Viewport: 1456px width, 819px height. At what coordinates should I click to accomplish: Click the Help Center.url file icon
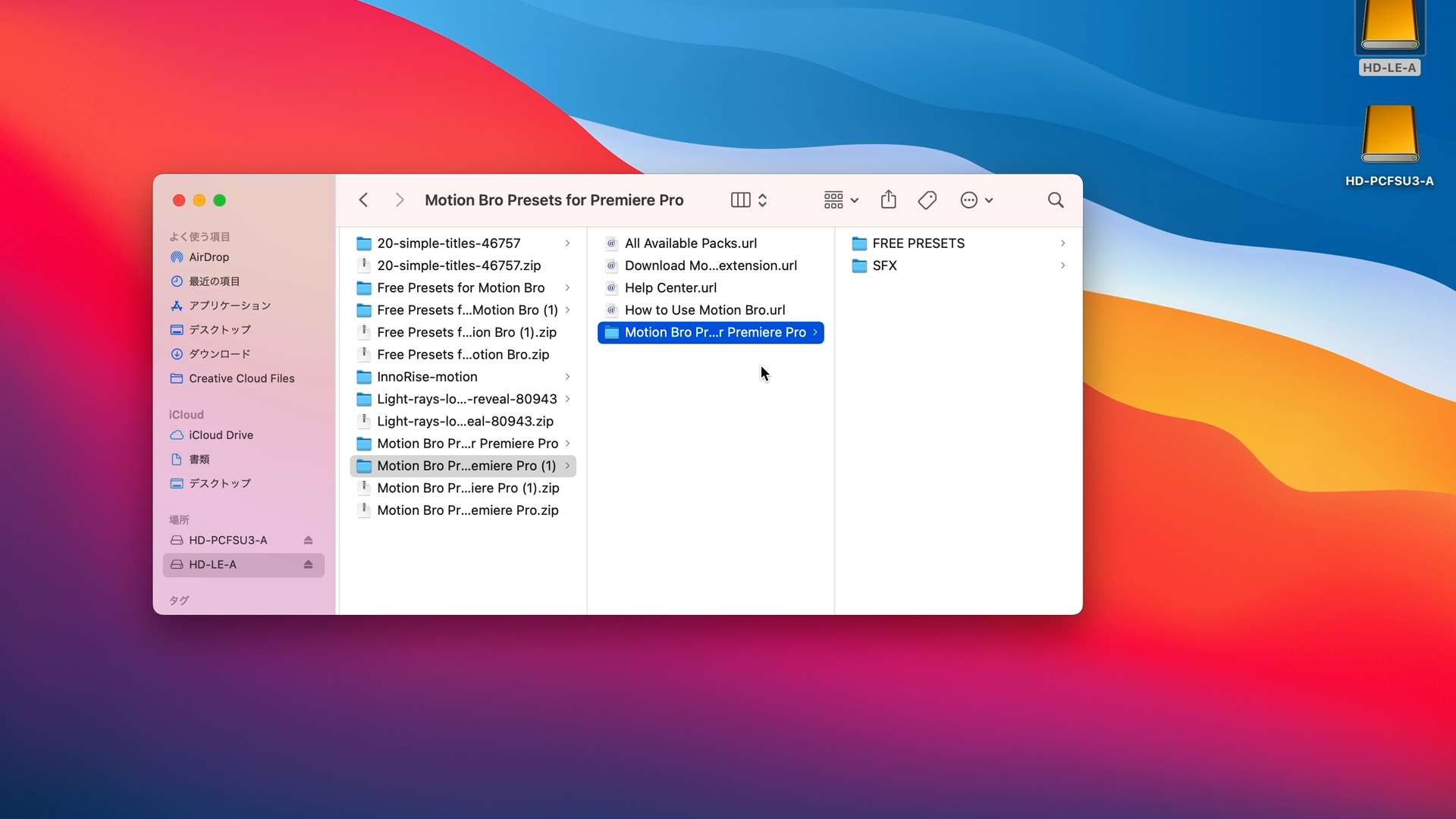pos(611,288)
